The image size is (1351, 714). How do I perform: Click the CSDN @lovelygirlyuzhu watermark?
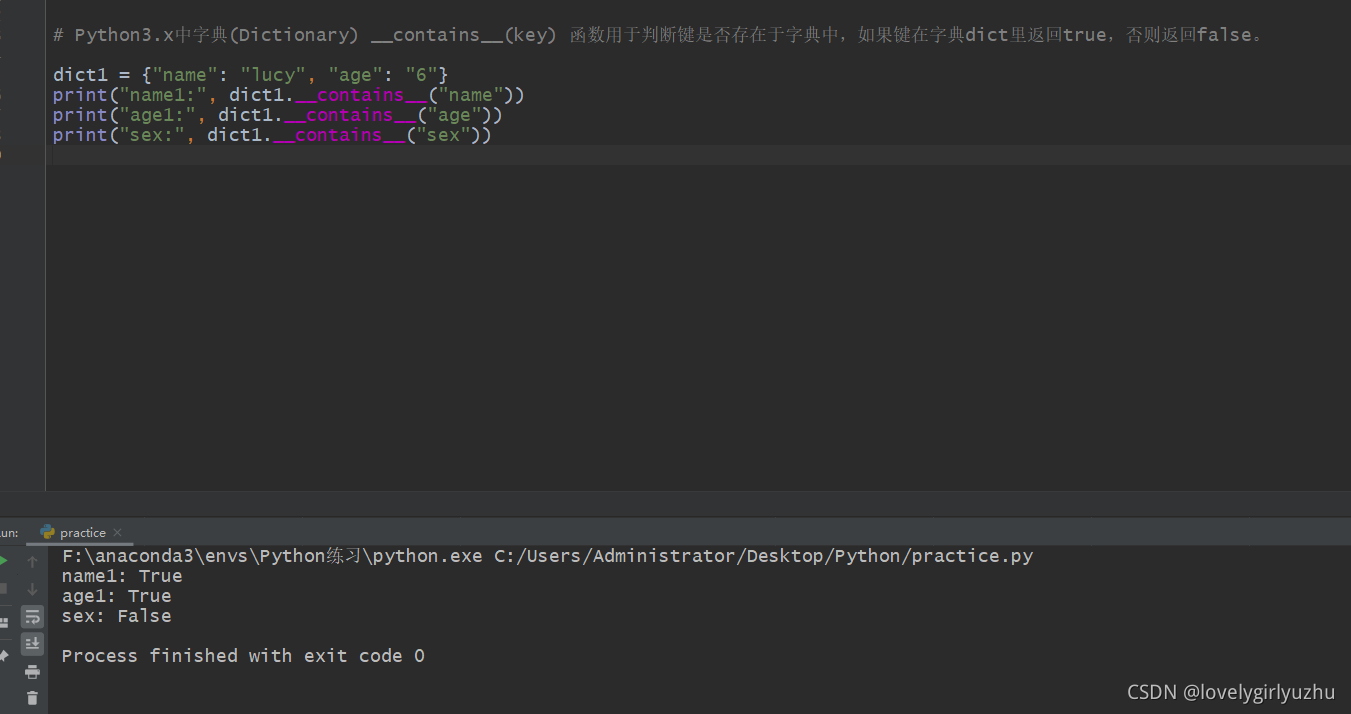tap(1231, 691)
